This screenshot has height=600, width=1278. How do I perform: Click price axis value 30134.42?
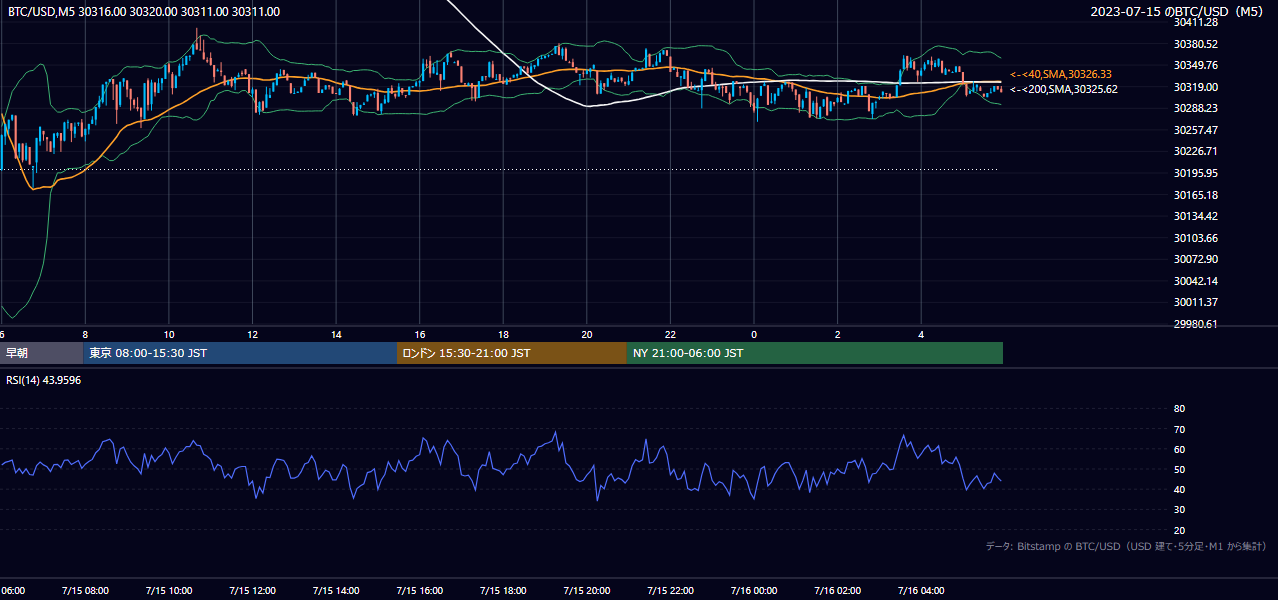click(x=1195, y=216)
